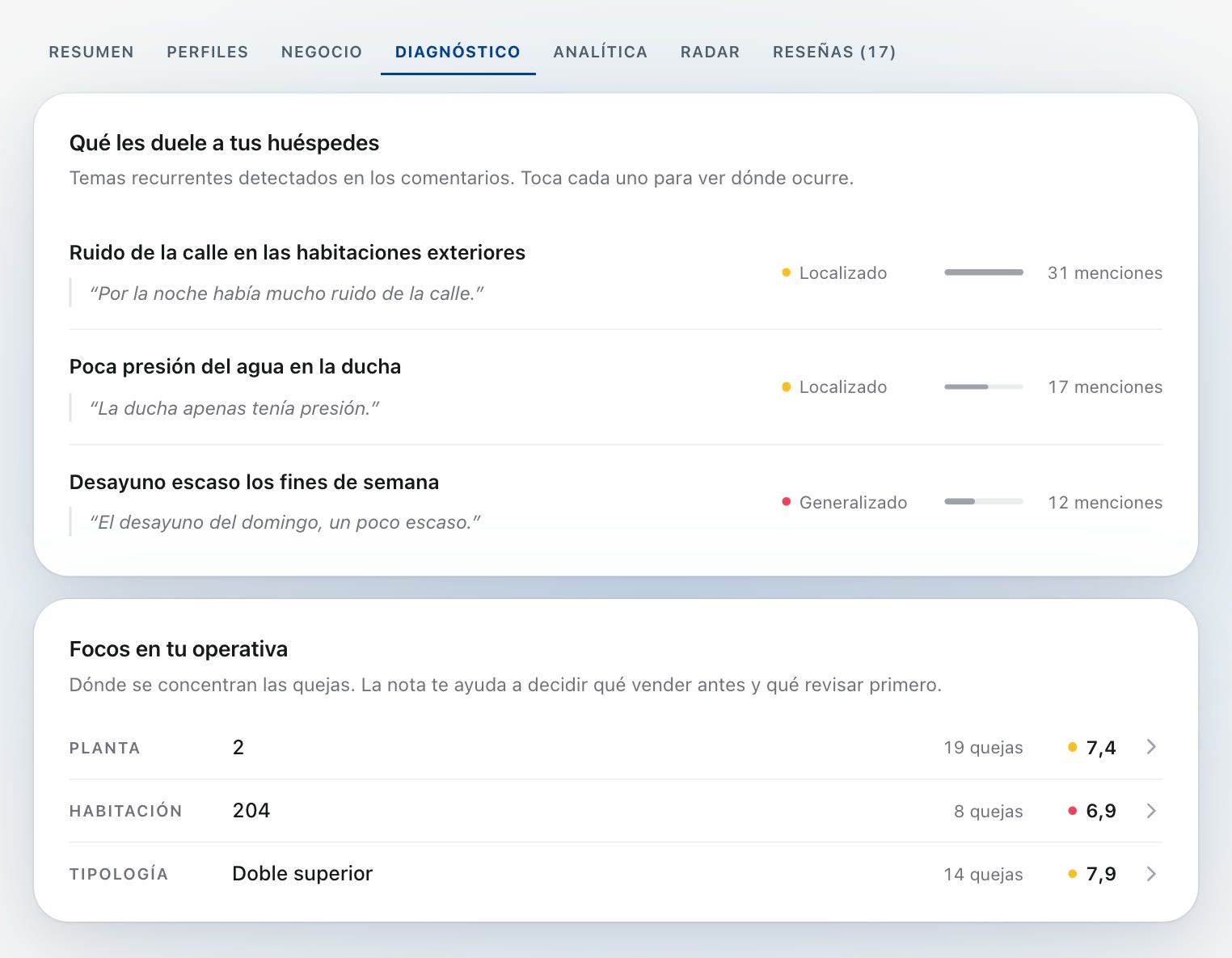The image size is (1232, 958).
Task: Click the "12 menciones" count
Action: [1105, 502]
